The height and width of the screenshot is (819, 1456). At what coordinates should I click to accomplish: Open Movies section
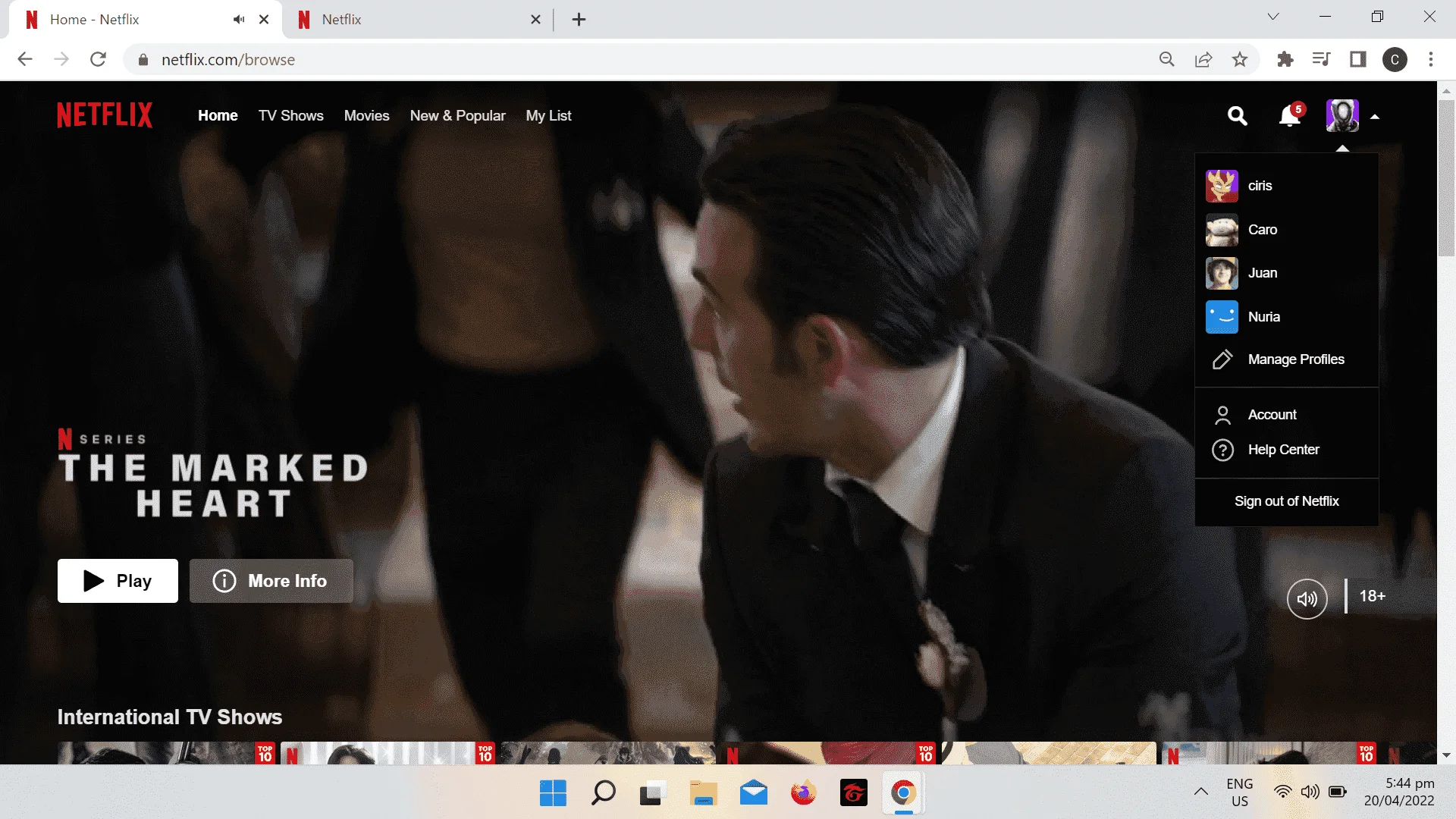366,116
